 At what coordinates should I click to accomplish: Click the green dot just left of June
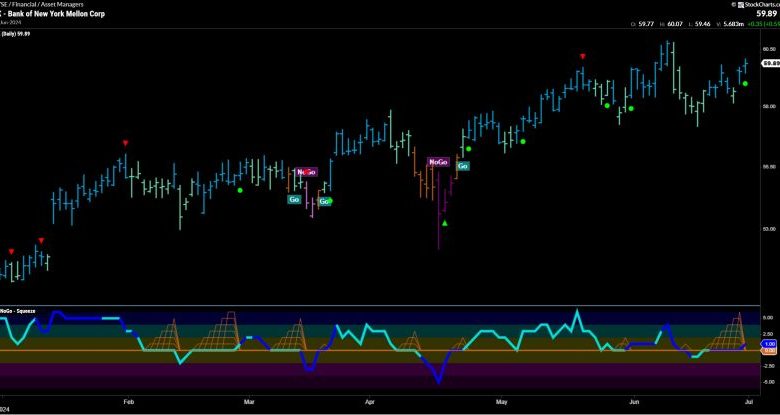tap(631, 108)
